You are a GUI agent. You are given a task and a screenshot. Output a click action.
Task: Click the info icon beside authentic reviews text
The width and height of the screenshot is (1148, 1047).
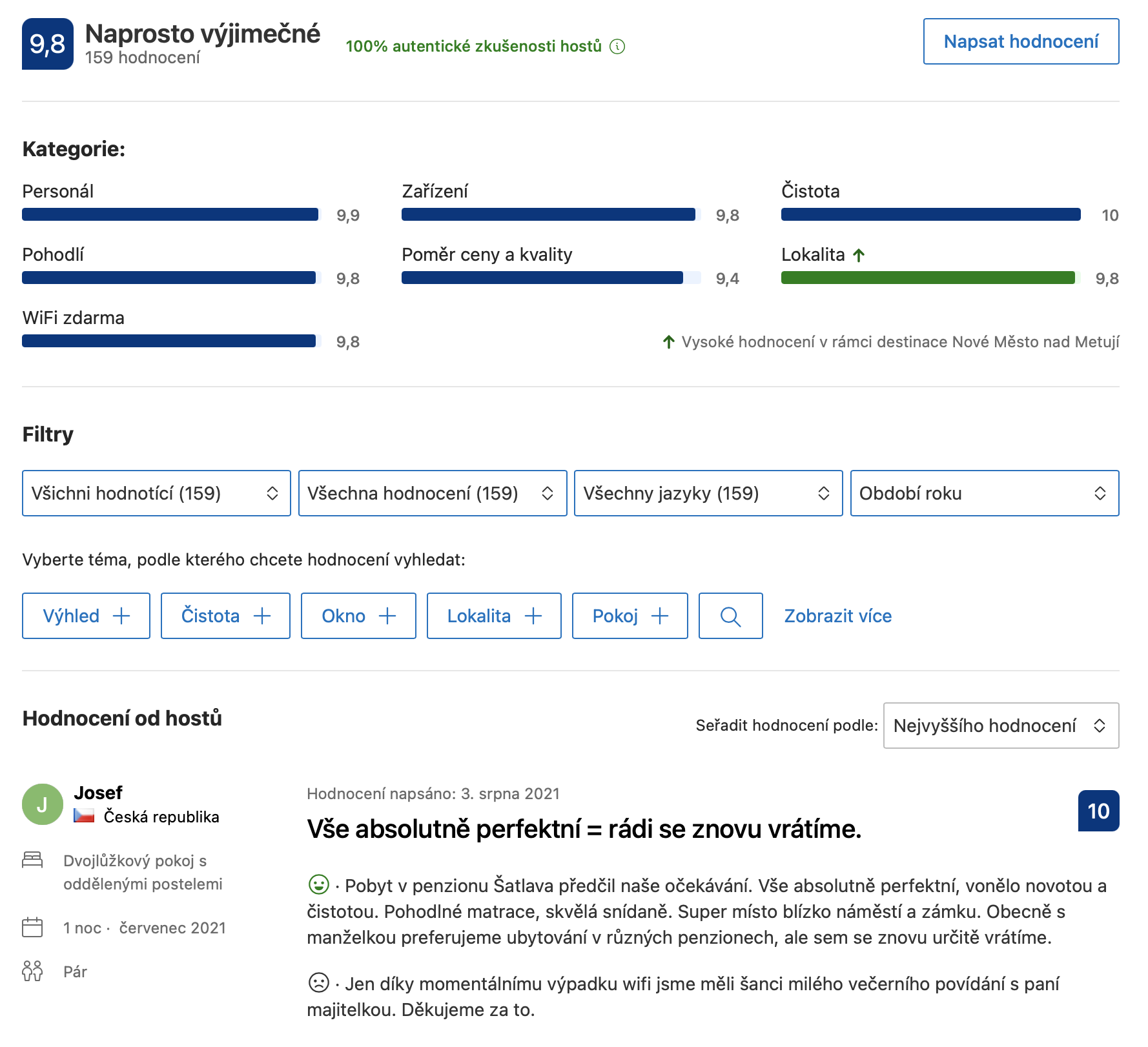[x=617, y=46]
